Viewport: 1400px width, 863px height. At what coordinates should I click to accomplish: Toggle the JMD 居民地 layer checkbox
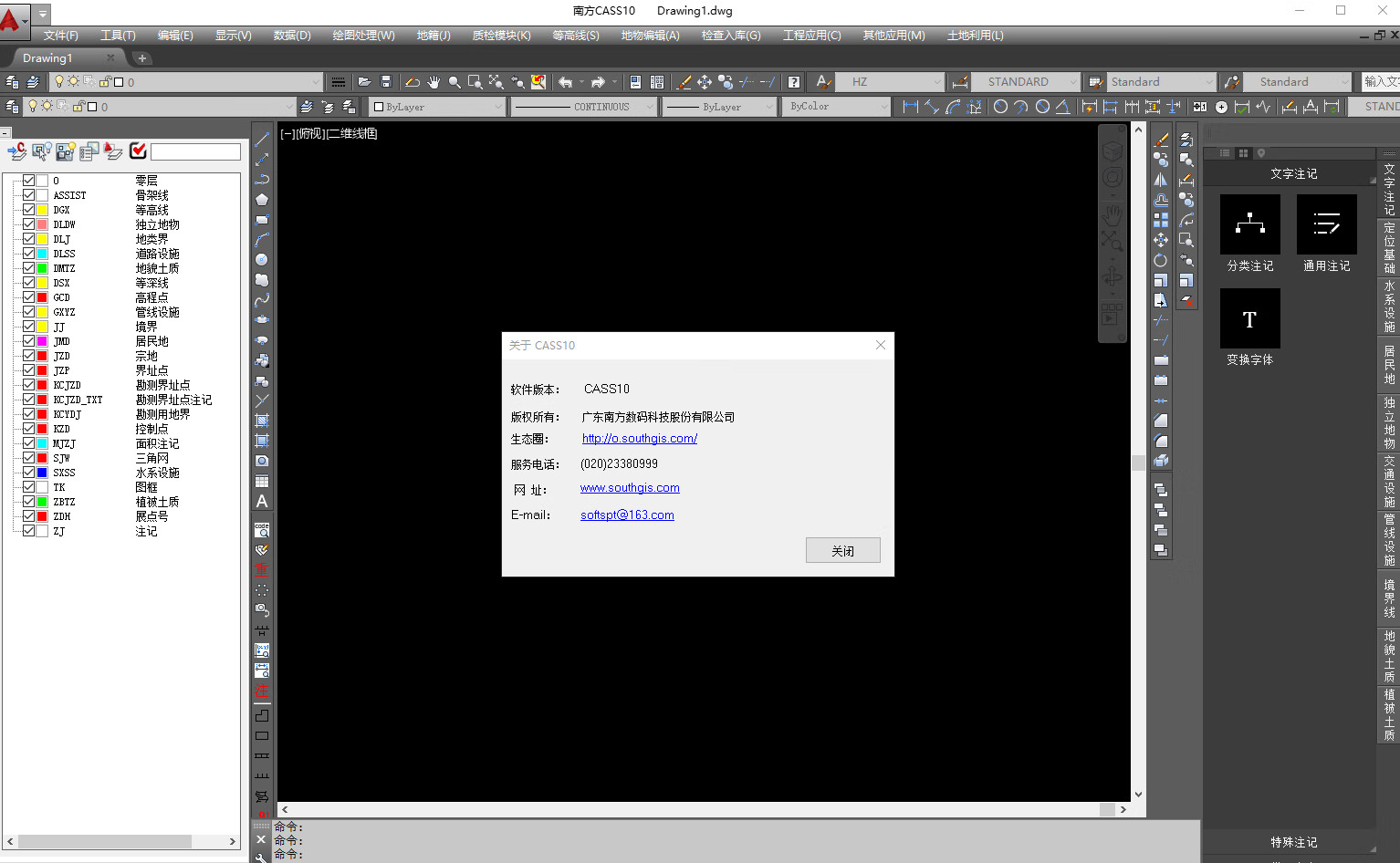tap(29, 341)
